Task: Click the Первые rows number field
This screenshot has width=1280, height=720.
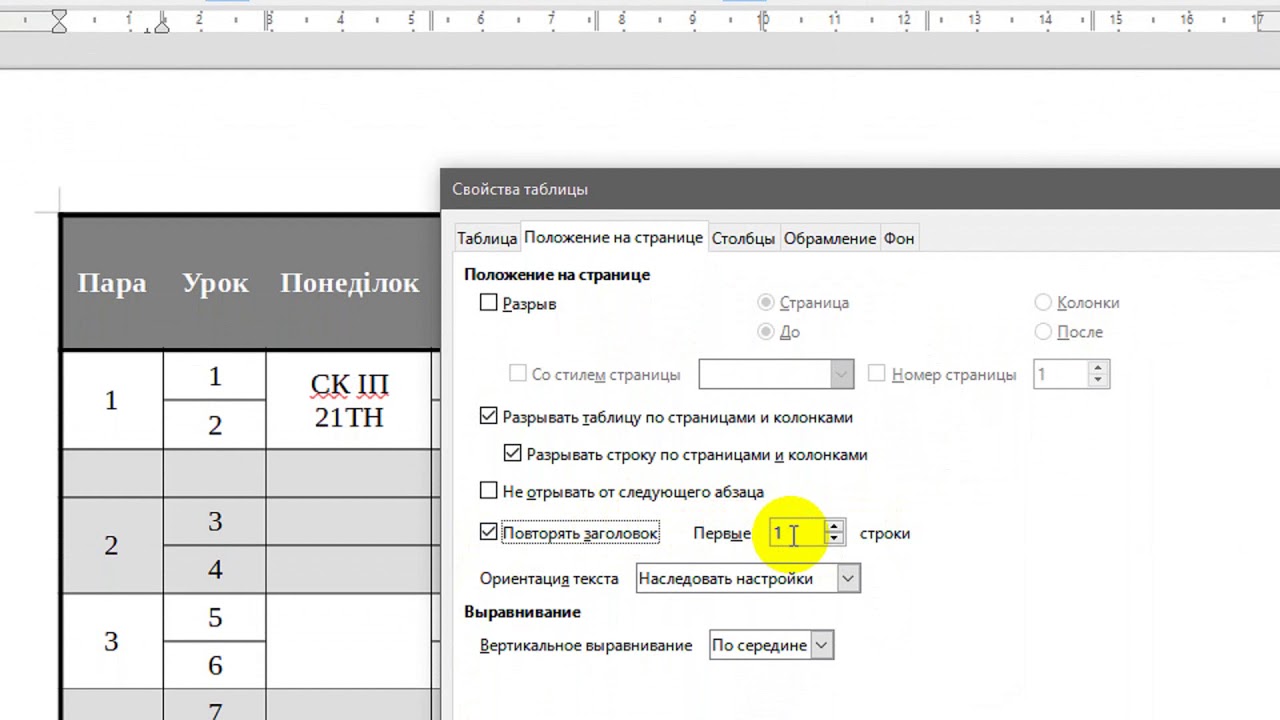Action: (796, 533)
